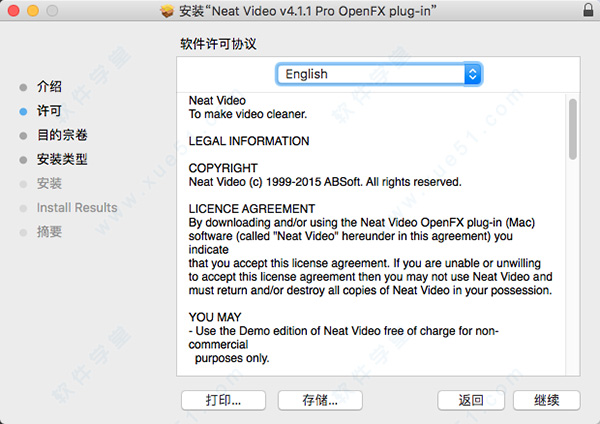Select the 摘要 summary step

click(x=49, y=232)
